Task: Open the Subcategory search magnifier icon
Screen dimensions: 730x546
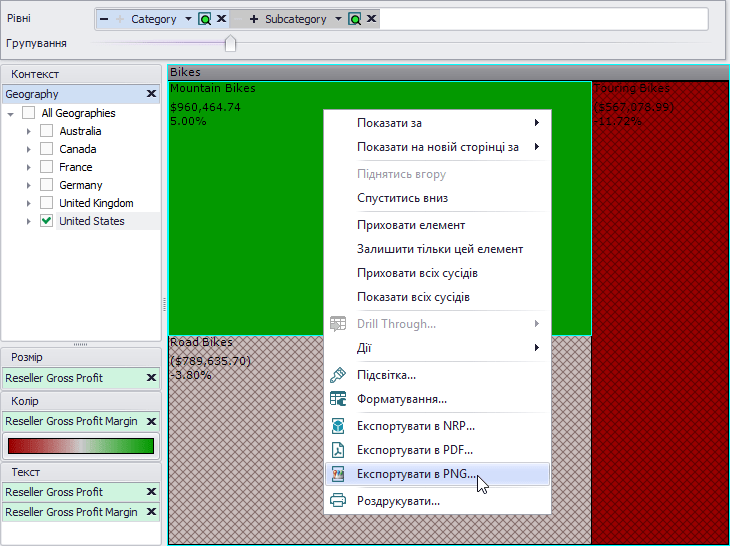Action: point(354,19)
